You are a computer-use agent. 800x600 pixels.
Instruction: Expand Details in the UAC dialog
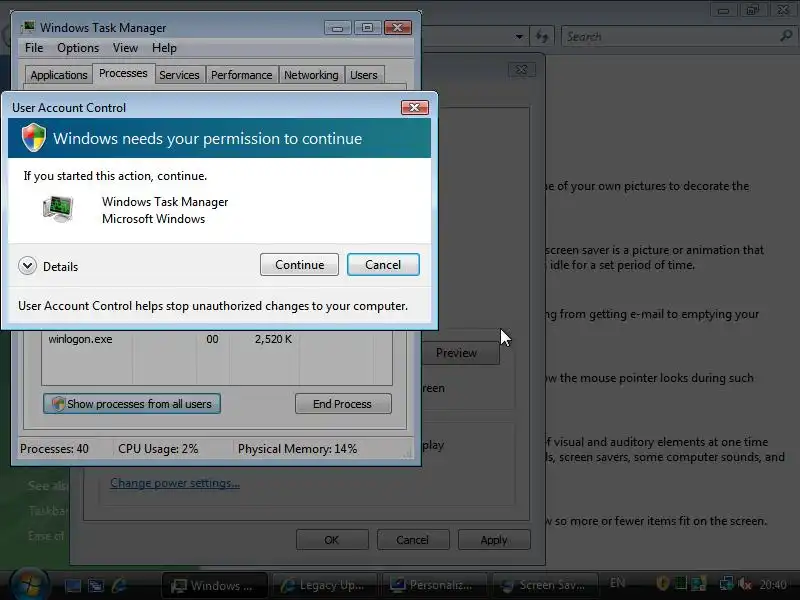tap(48, 266)
